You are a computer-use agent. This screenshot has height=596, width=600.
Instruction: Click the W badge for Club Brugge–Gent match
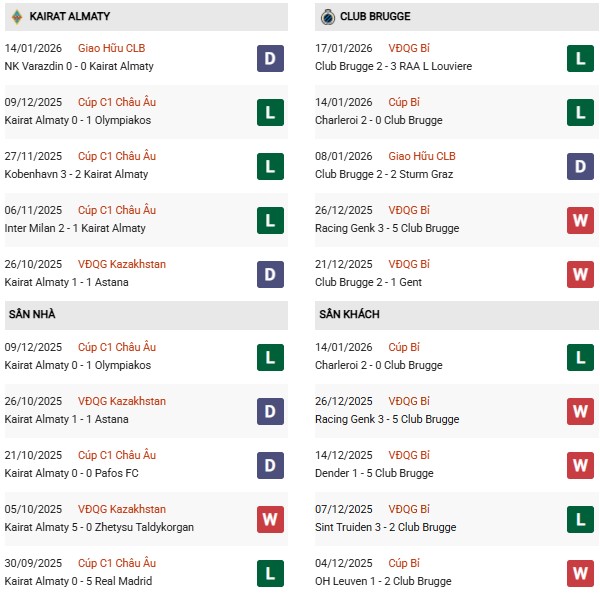point(581,274)
